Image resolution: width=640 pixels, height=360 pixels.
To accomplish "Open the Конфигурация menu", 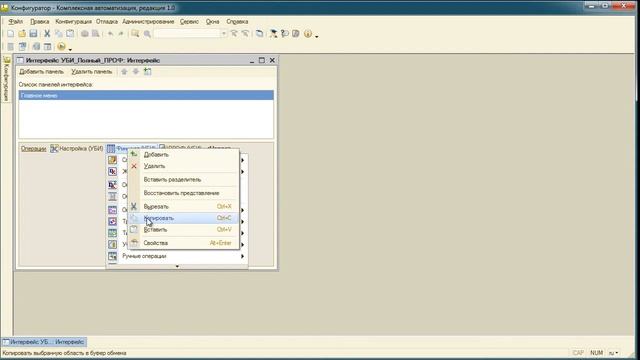I will 73,22.
